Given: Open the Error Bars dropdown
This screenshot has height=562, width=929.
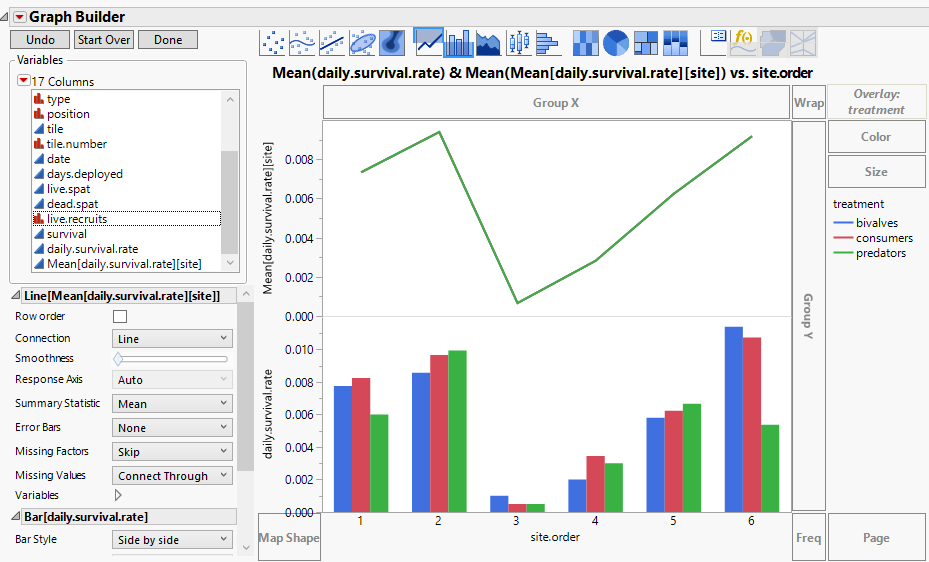Looking at the screenshot, I should tap(172, 428).
